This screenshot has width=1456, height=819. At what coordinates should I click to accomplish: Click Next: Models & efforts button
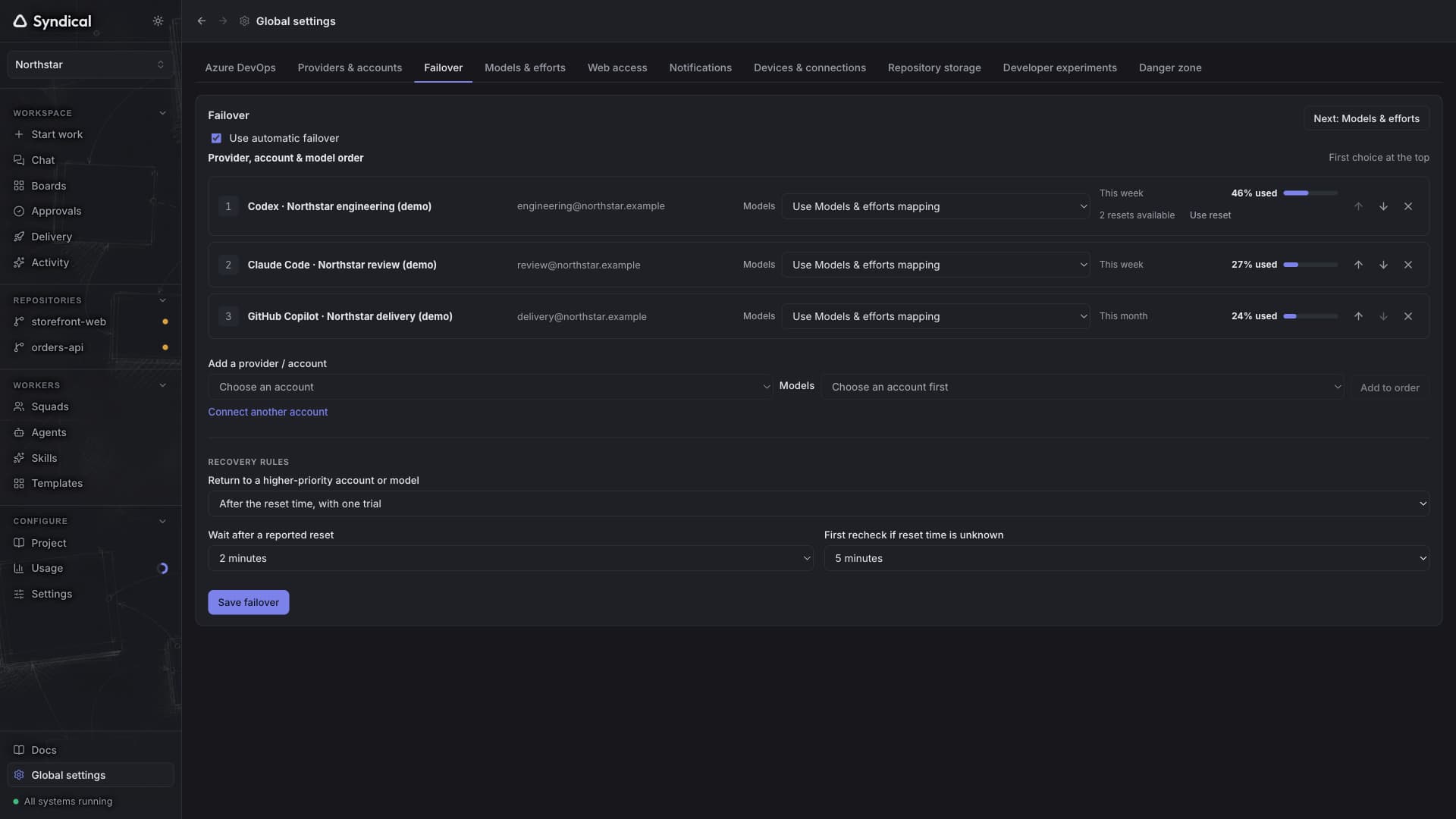pos(1367,118)
